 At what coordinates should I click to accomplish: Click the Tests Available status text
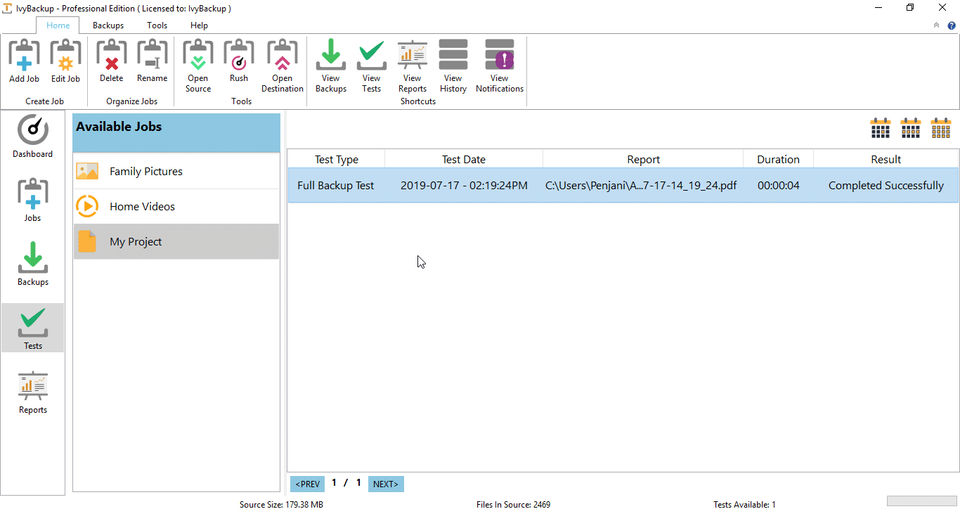point(744,505)
